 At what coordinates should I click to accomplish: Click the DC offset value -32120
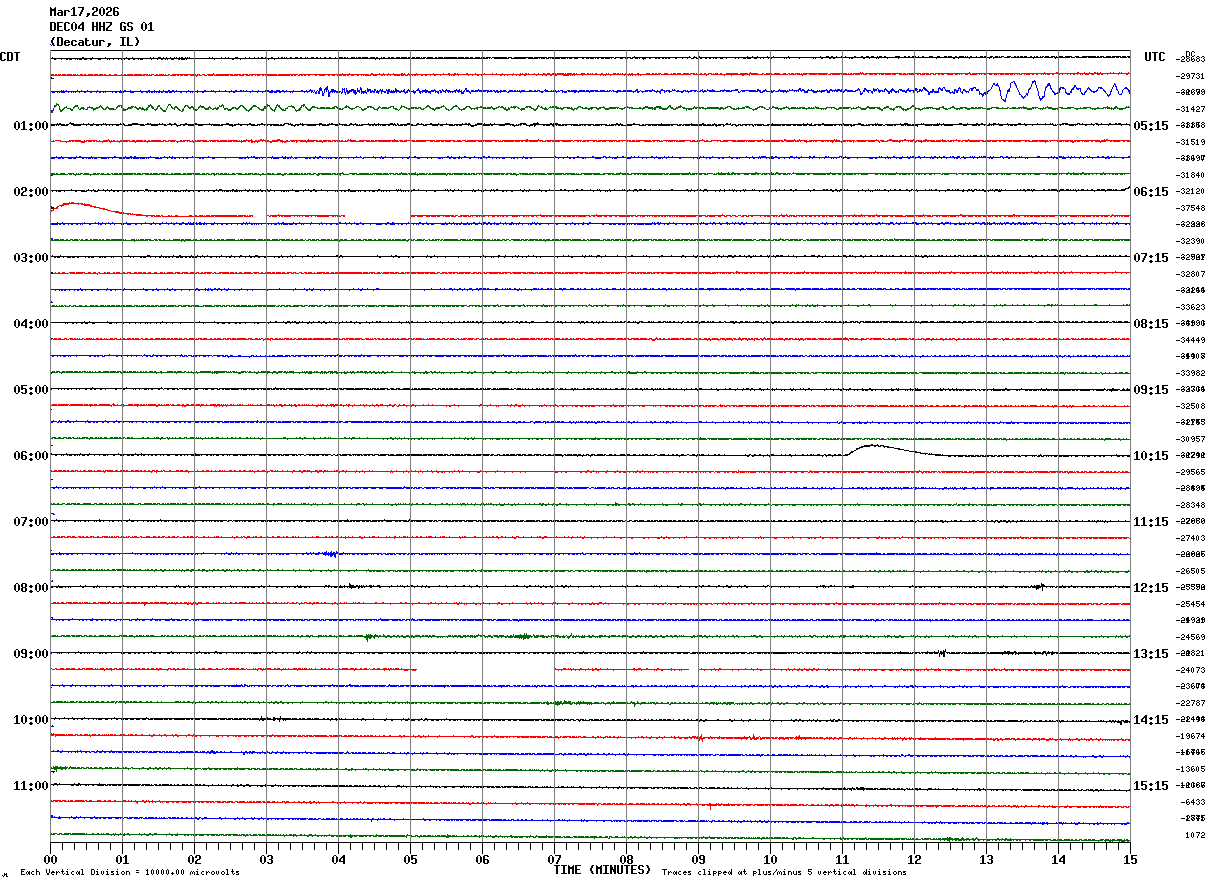1190,191
